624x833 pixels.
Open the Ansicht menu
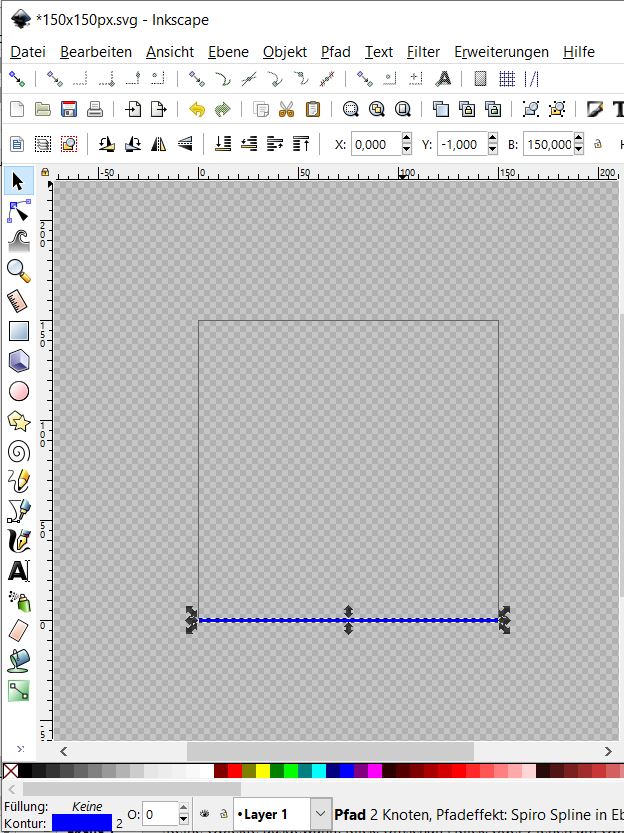click(170, 52)
